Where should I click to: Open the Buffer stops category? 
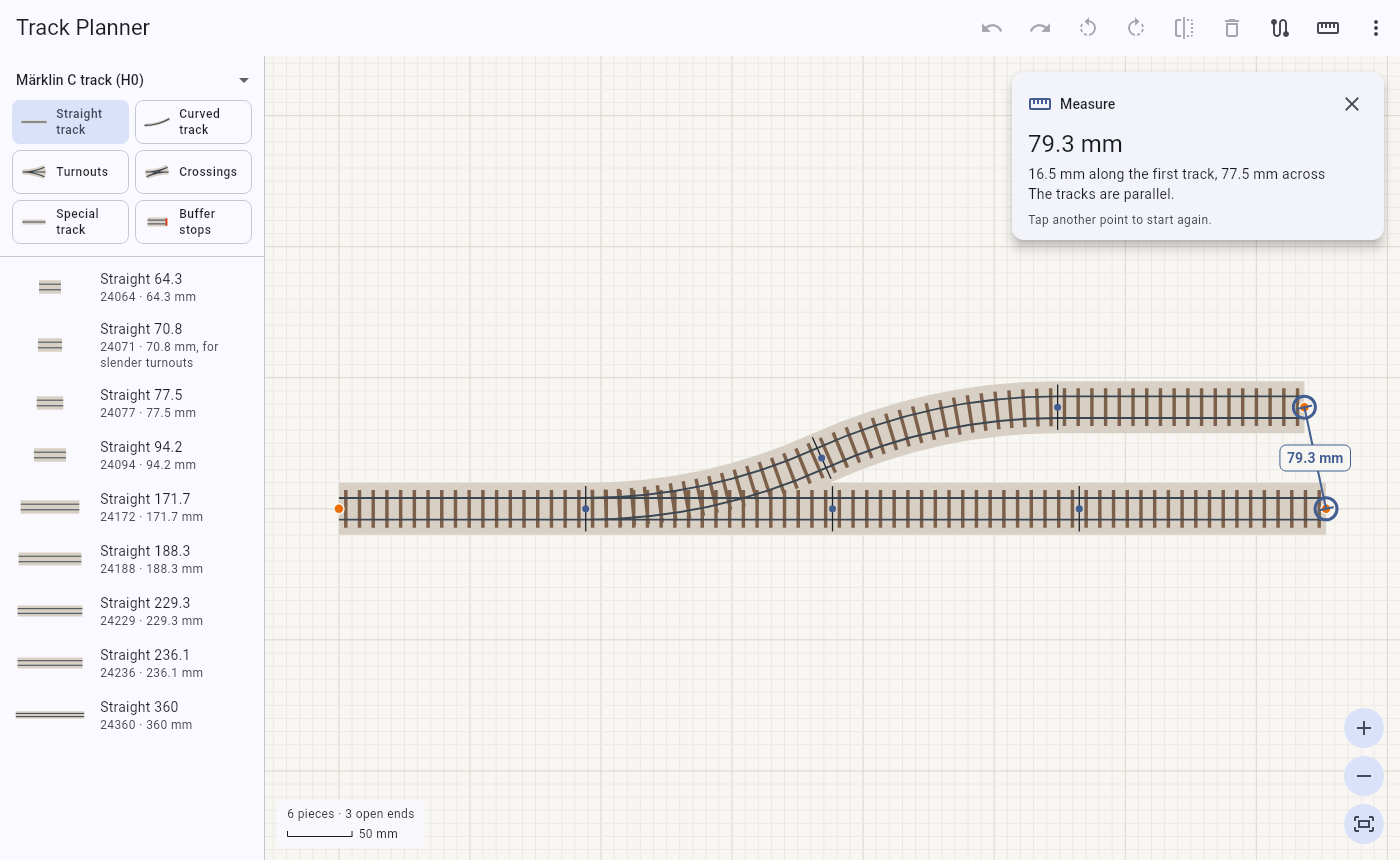(x=193, y=222)
